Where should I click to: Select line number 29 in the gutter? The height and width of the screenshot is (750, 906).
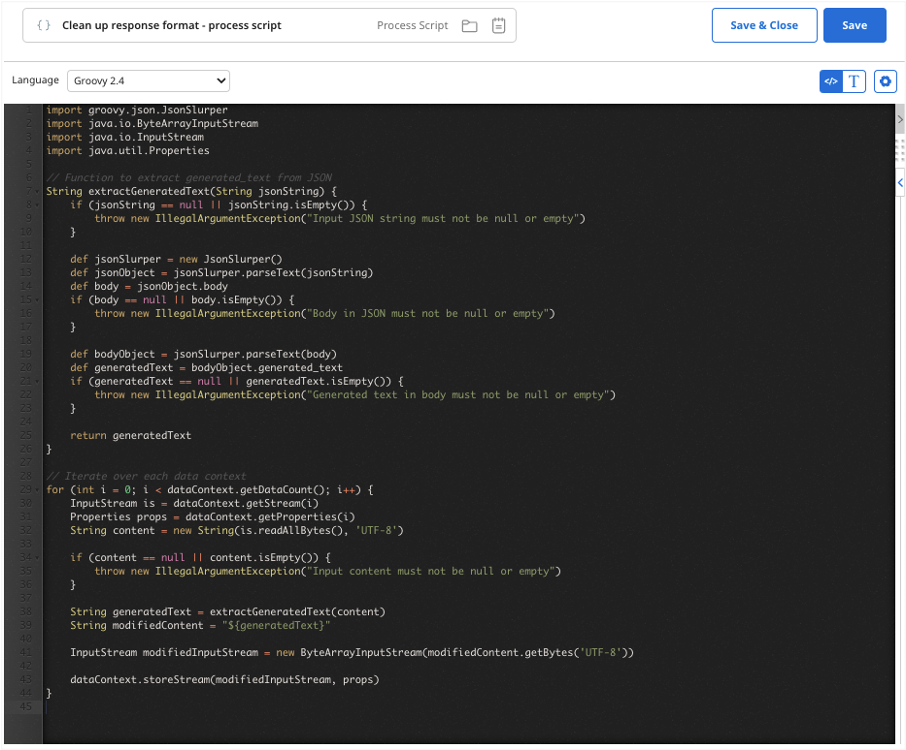point(26,489)
